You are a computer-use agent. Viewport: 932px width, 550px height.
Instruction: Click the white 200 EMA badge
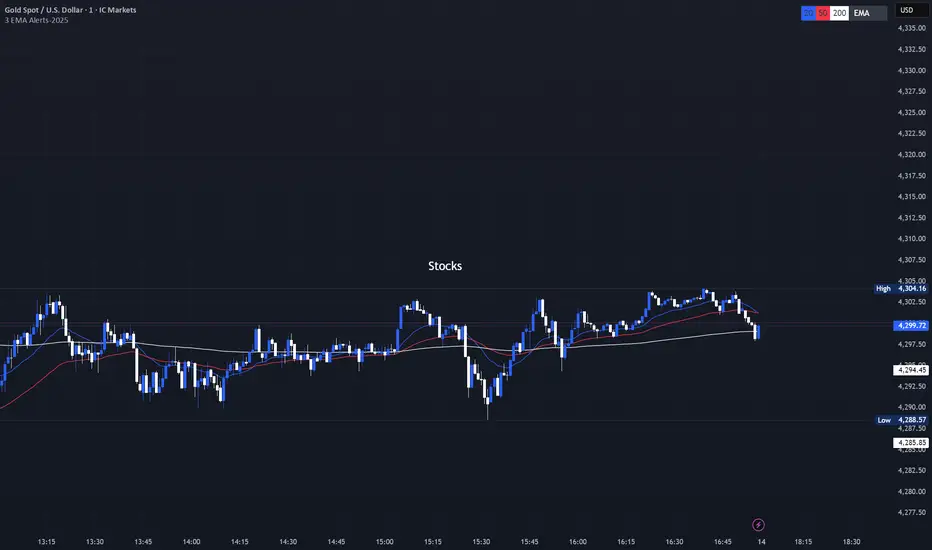842,12
